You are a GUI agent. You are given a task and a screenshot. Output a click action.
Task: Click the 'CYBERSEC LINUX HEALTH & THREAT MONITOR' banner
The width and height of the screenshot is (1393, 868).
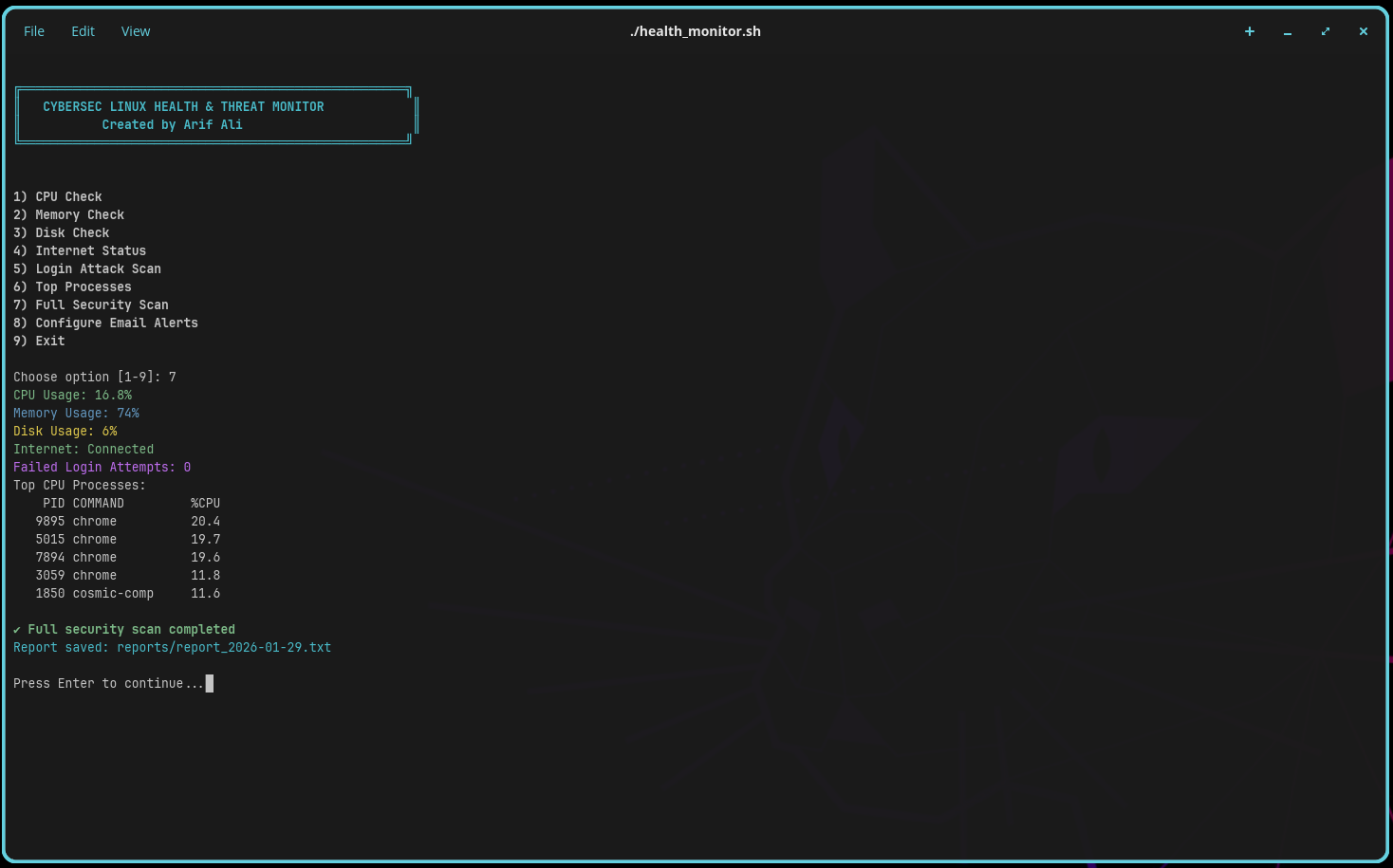click(x=183, y=107)
